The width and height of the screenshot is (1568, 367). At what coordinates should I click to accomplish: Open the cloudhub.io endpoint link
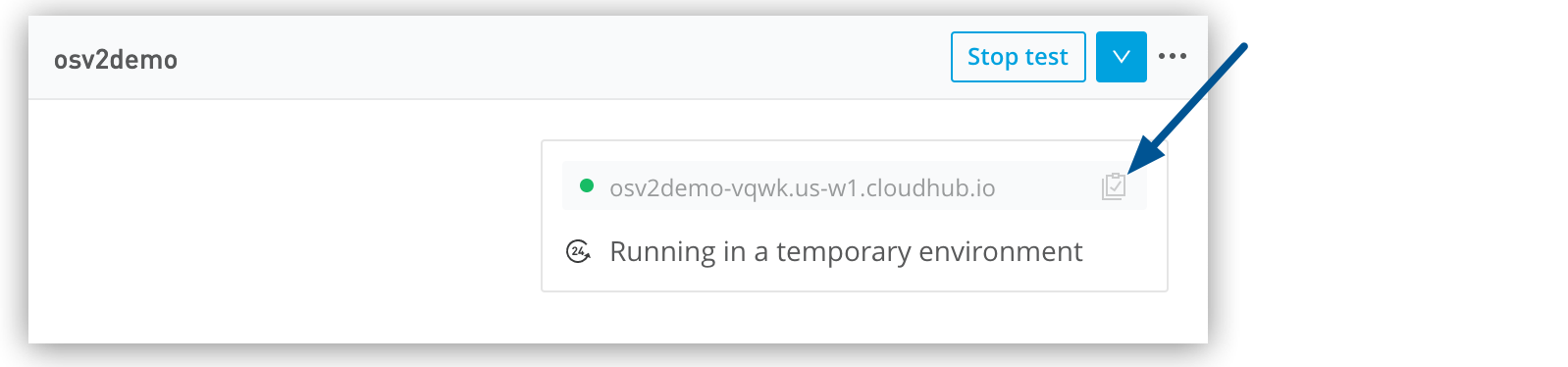coord(802,187)
